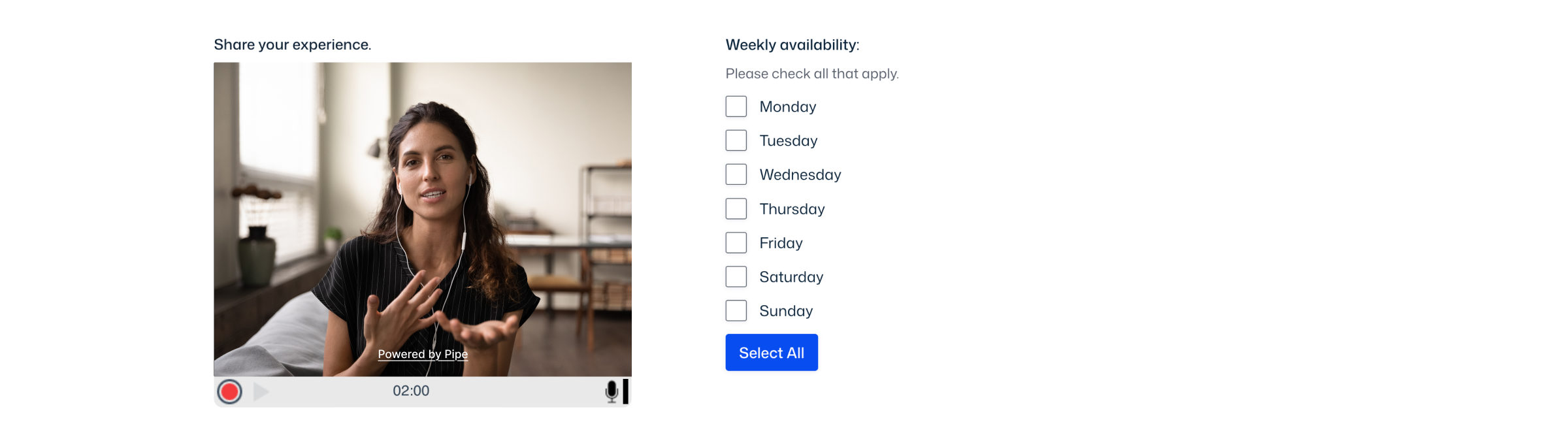Tick the Wednesday checkbox

(736, 174)
